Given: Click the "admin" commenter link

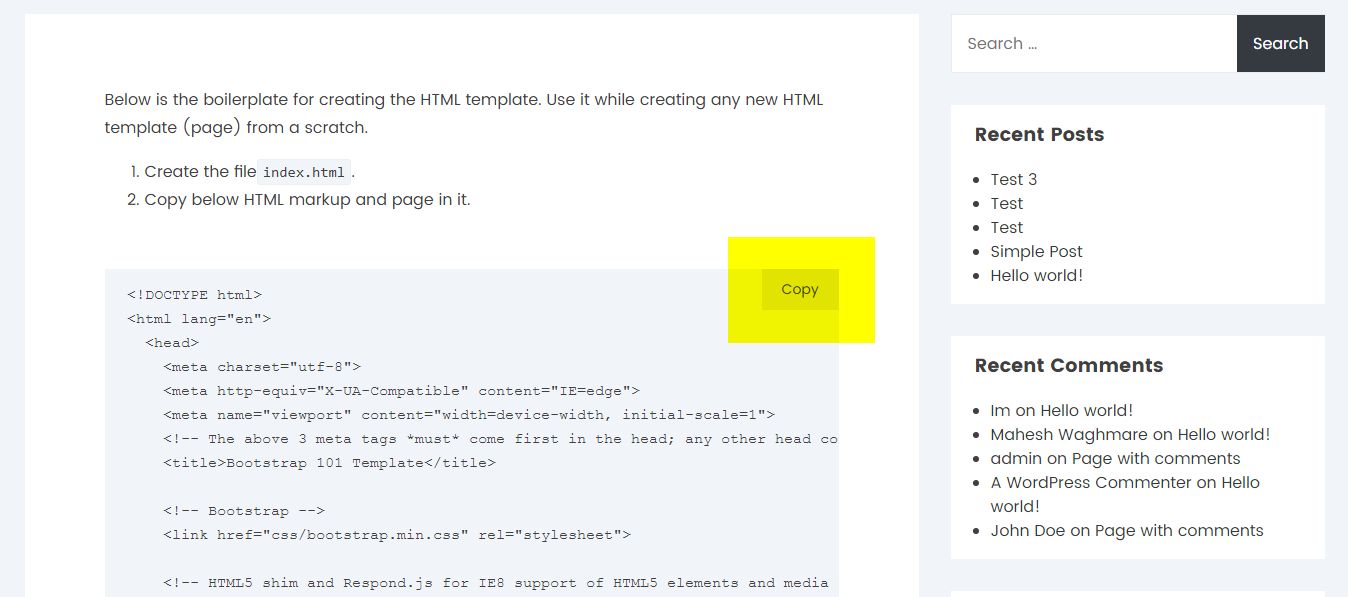Looking at the screenshot, I should tap(1016, 458).
